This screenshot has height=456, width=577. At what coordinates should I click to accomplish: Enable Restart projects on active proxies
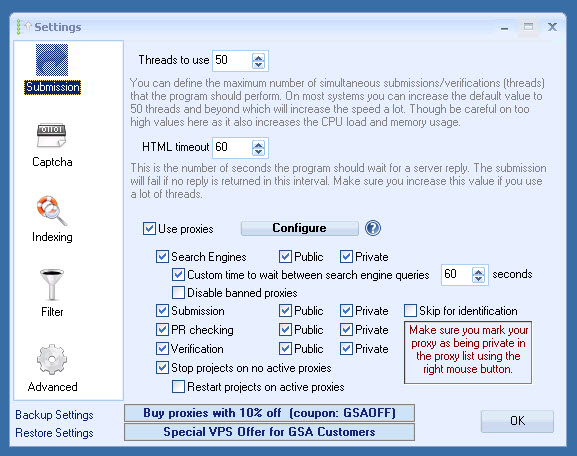(178, 387)
